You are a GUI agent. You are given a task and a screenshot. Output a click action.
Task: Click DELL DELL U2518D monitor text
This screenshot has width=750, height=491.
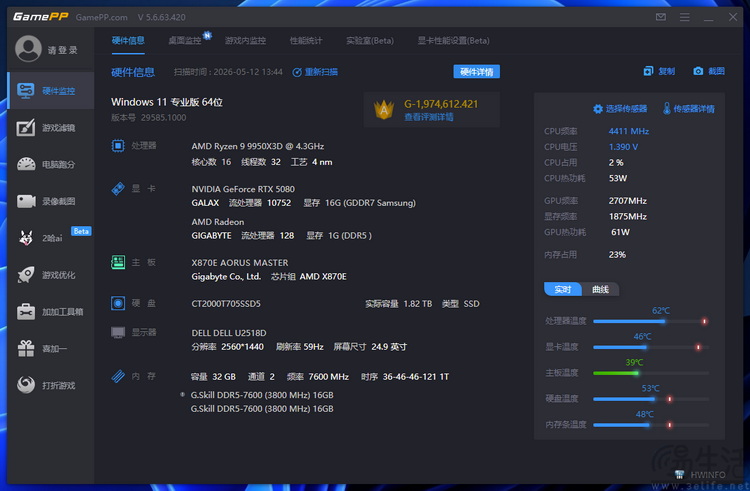(x=229, y=333)
